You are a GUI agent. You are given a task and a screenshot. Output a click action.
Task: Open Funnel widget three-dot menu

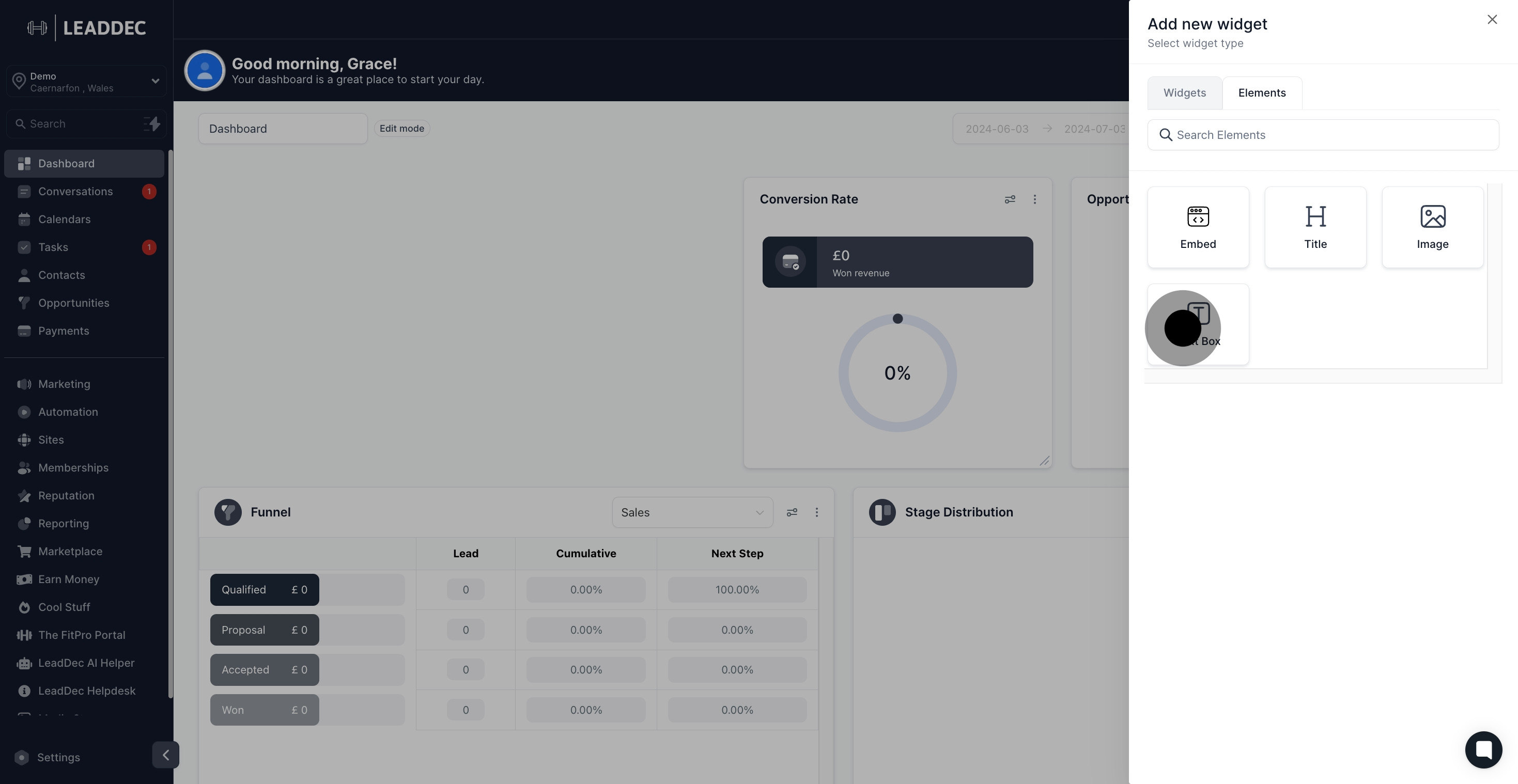[817, 512]
